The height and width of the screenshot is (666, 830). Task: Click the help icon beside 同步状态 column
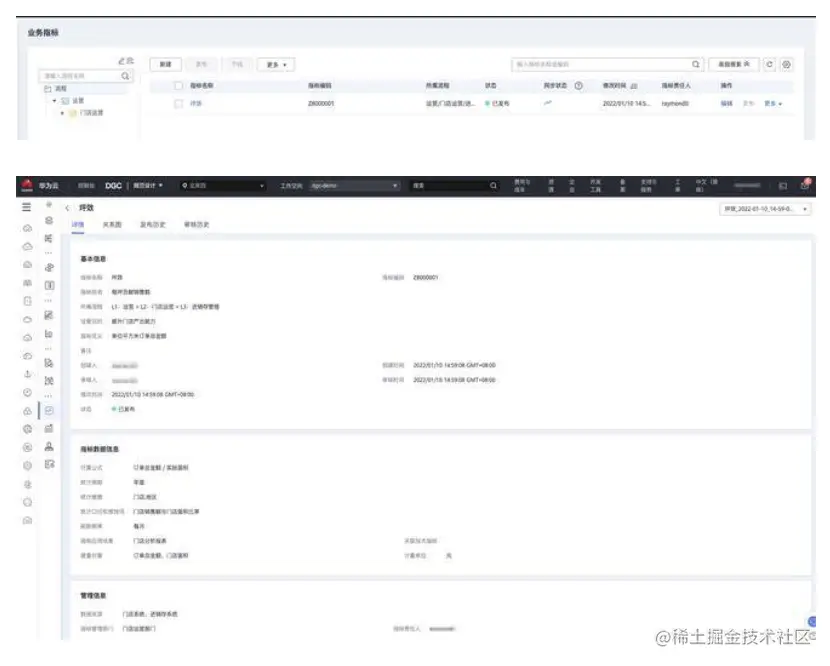[579, 85]
